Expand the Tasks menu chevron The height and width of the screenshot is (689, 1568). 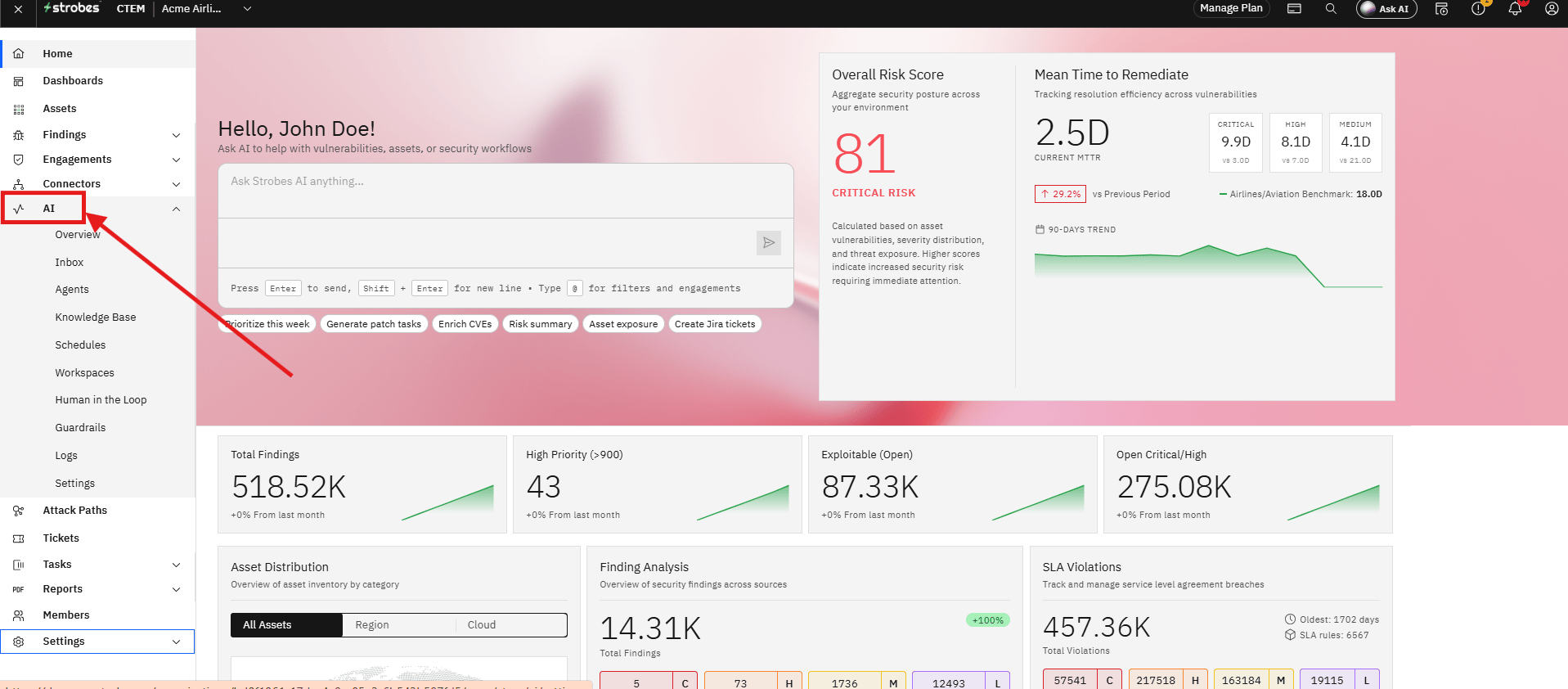coord(176,565)
